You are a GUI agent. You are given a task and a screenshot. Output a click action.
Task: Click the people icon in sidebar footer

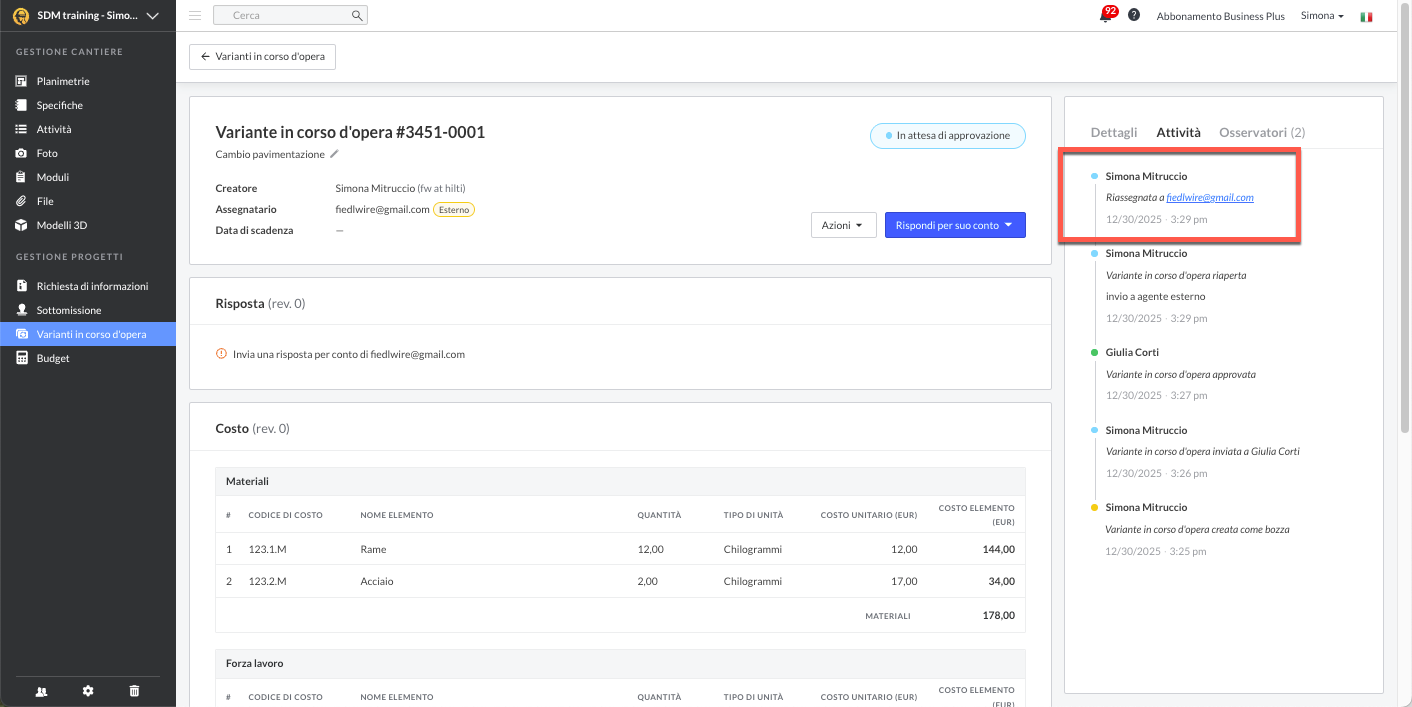point(41,691)
